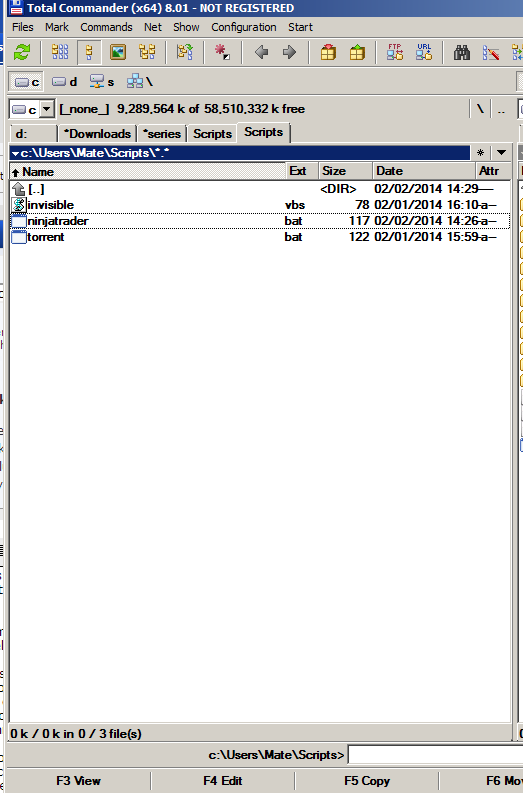Click the status bar '0 k / 0 k in 0 / 3 file(s)'

click(x=76, y=733)
